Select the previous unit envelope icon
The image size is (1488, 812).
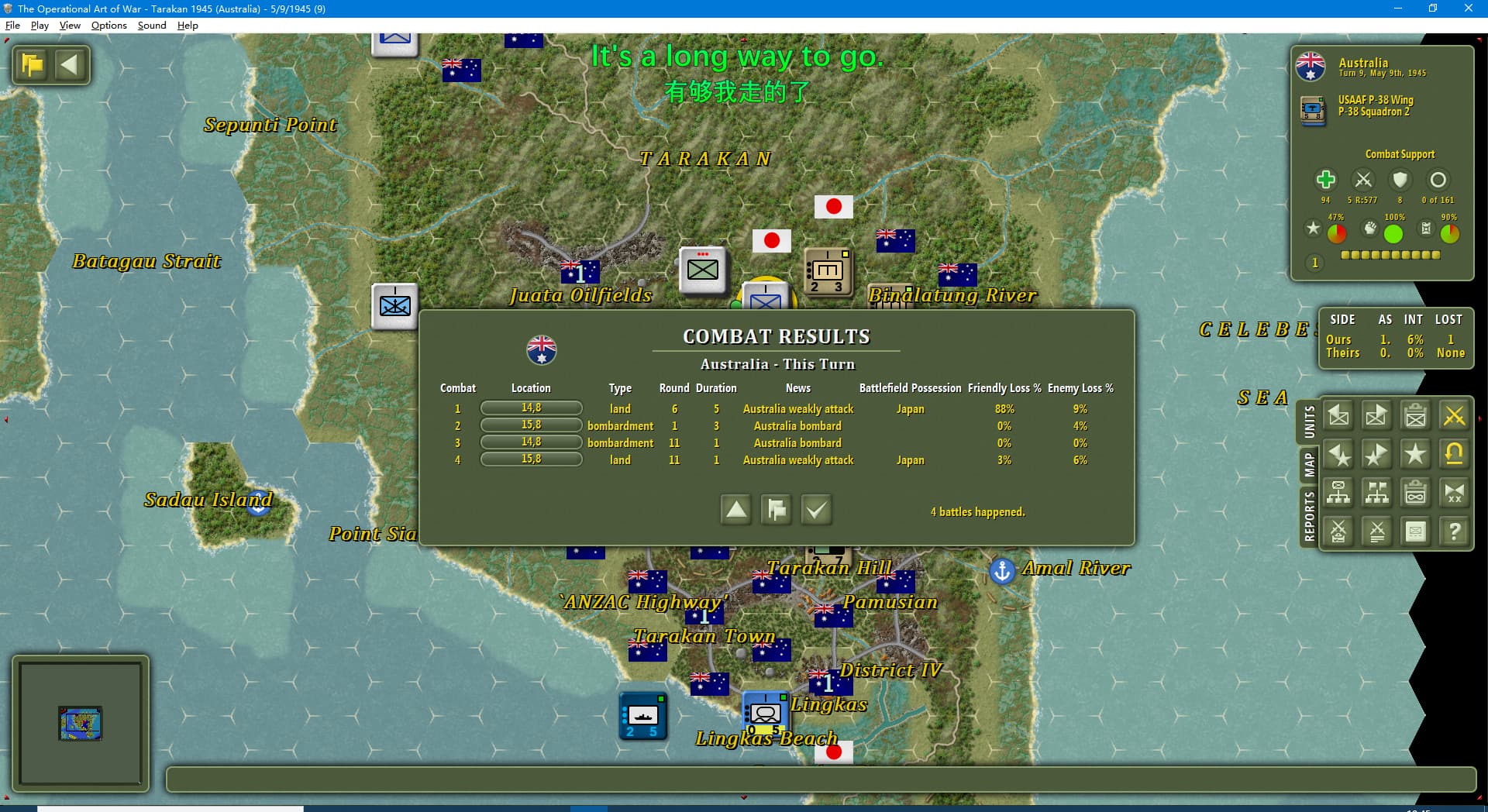coord(1338,416)
